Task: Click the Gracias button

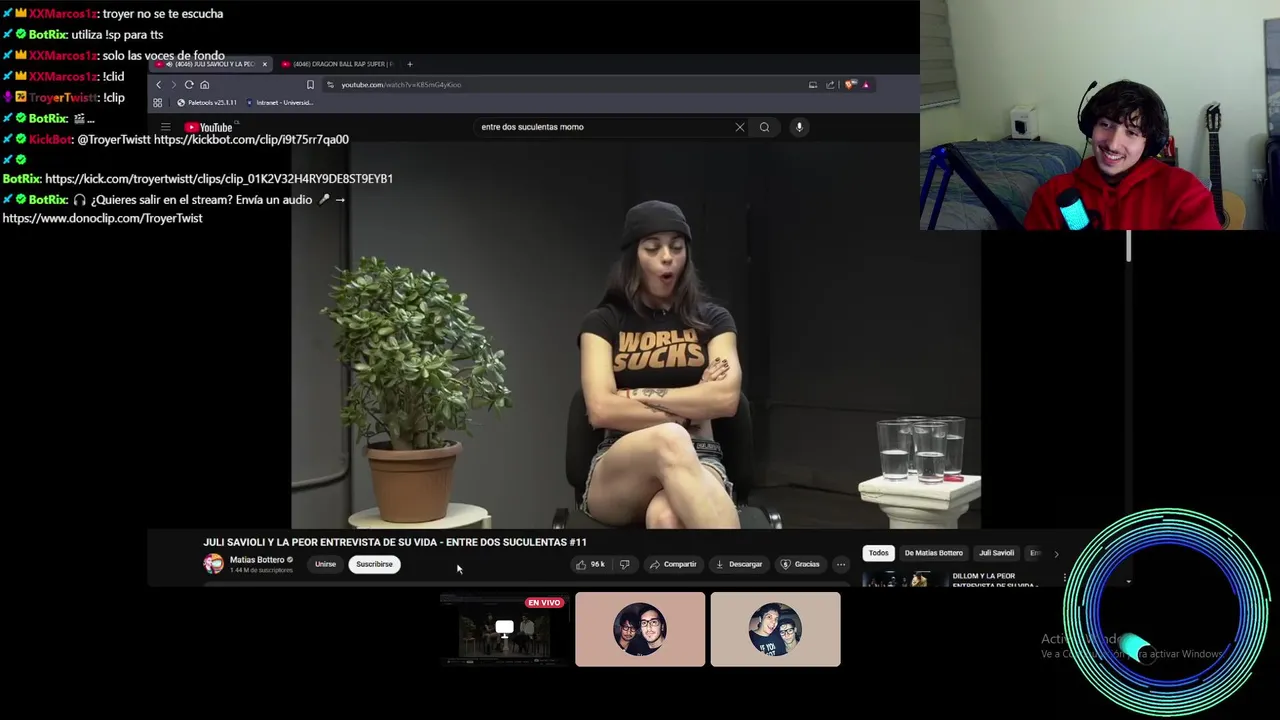Action: [x=800, y=564]
